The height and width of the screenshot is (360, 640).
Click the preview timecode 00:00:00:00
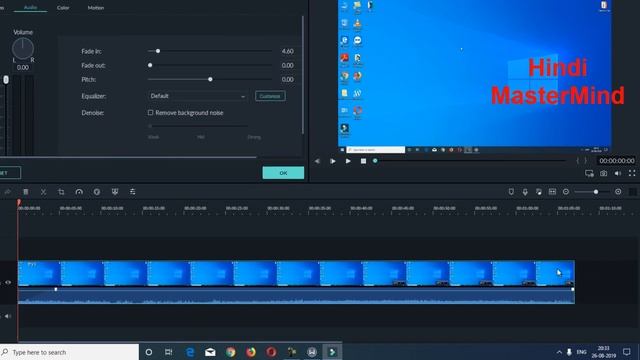tap(617, 161)
